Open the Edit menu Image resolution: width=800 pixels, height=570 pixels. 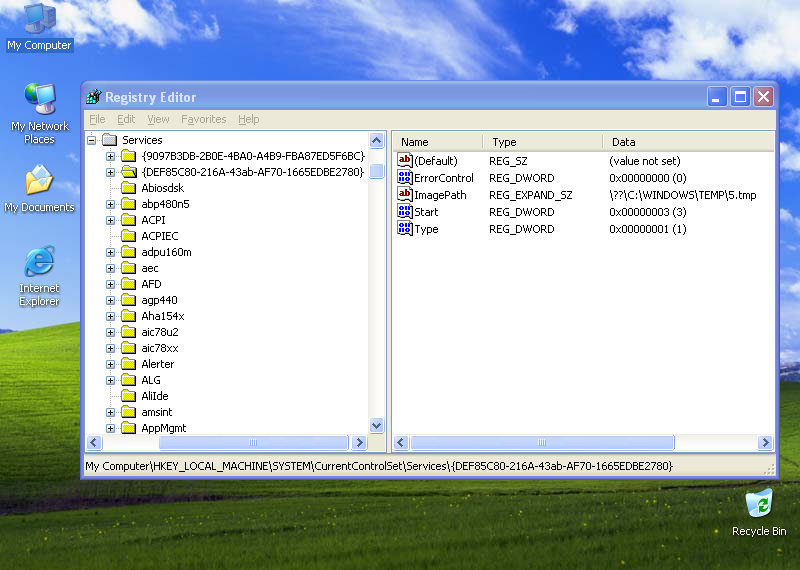coord(126,119)
